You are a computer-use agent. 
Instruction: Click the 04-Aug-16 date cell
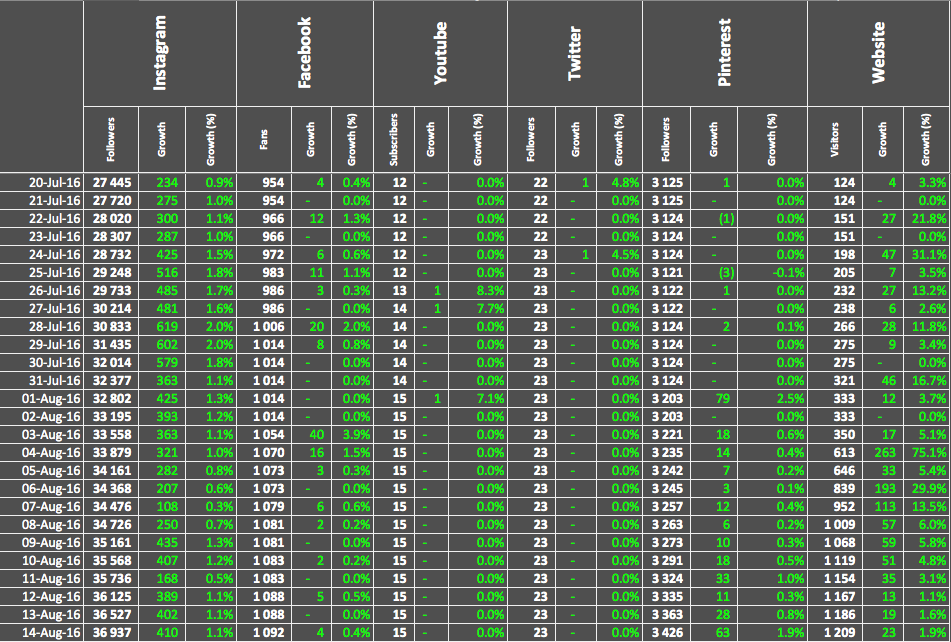(x=42, y=452)
